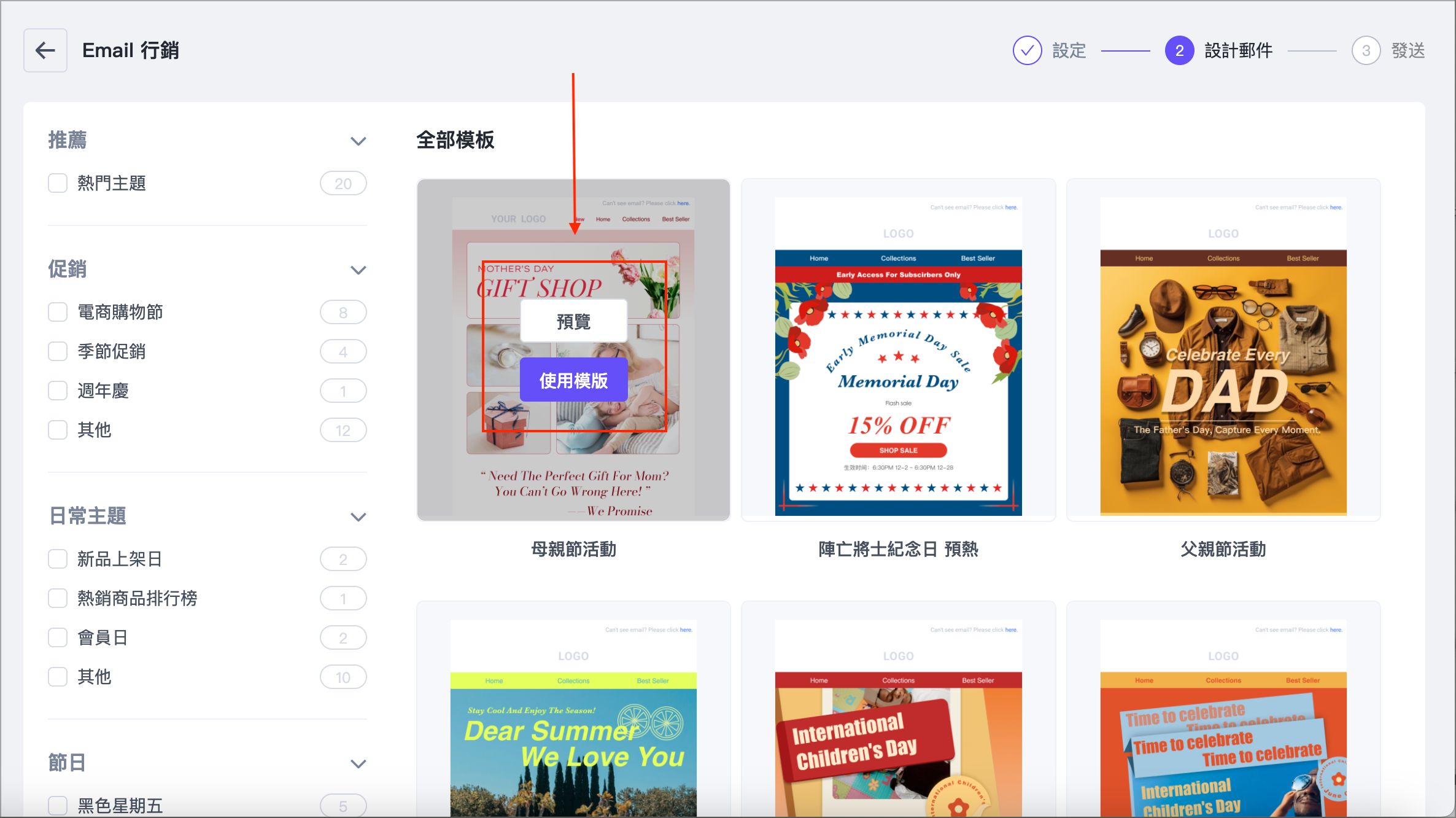
Task: Click the 設定 completed step checkmark
Action: (x=1027, y=50)
